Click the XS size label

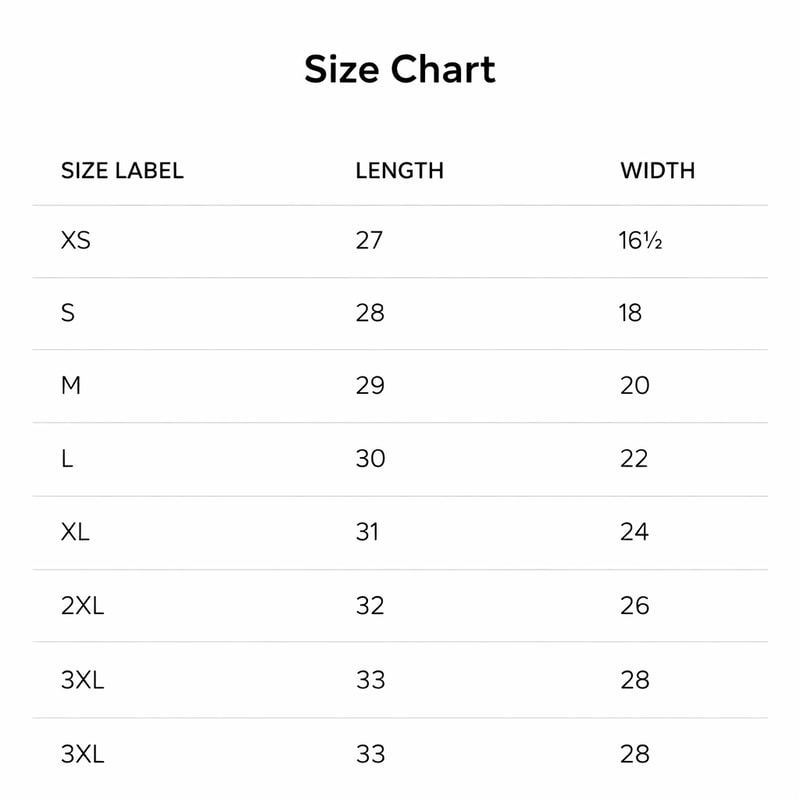click(76, 240)
